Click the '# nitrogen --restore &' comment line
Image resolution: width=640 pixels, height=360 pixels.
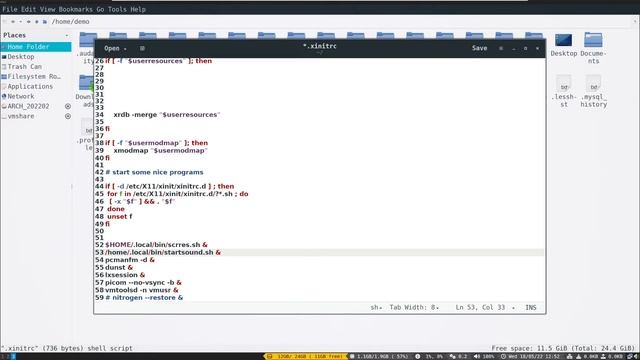144,298
